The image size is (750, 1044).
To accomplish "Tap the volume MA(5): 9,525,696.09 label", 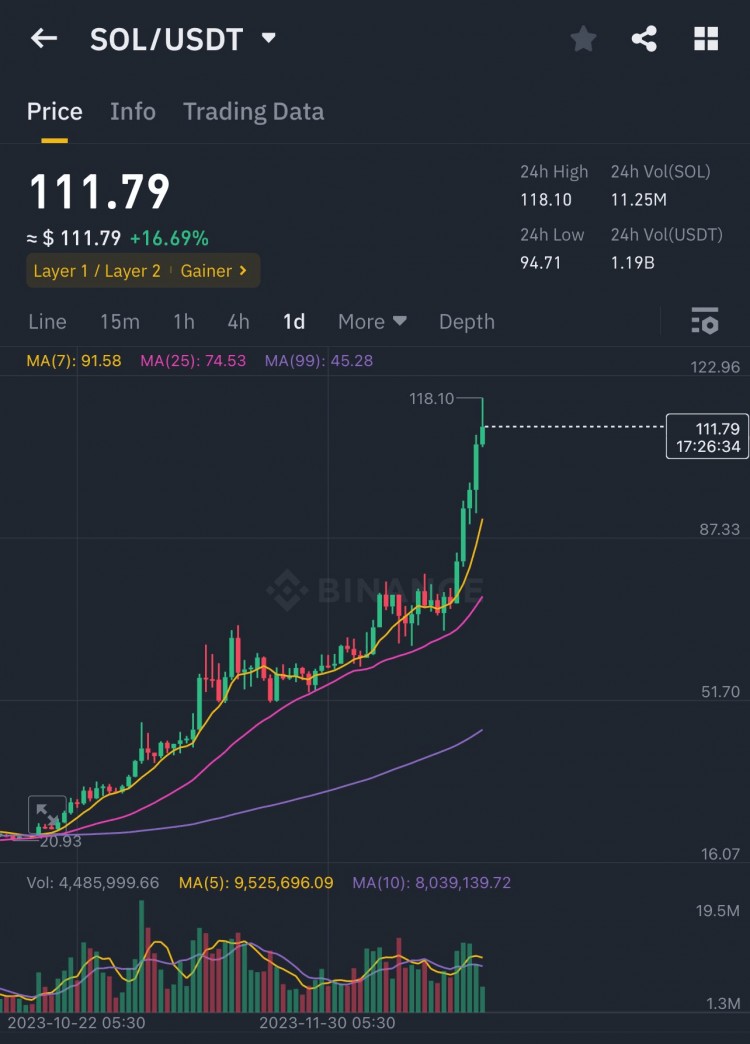I will pyautogui.click(x=256, y=883).
